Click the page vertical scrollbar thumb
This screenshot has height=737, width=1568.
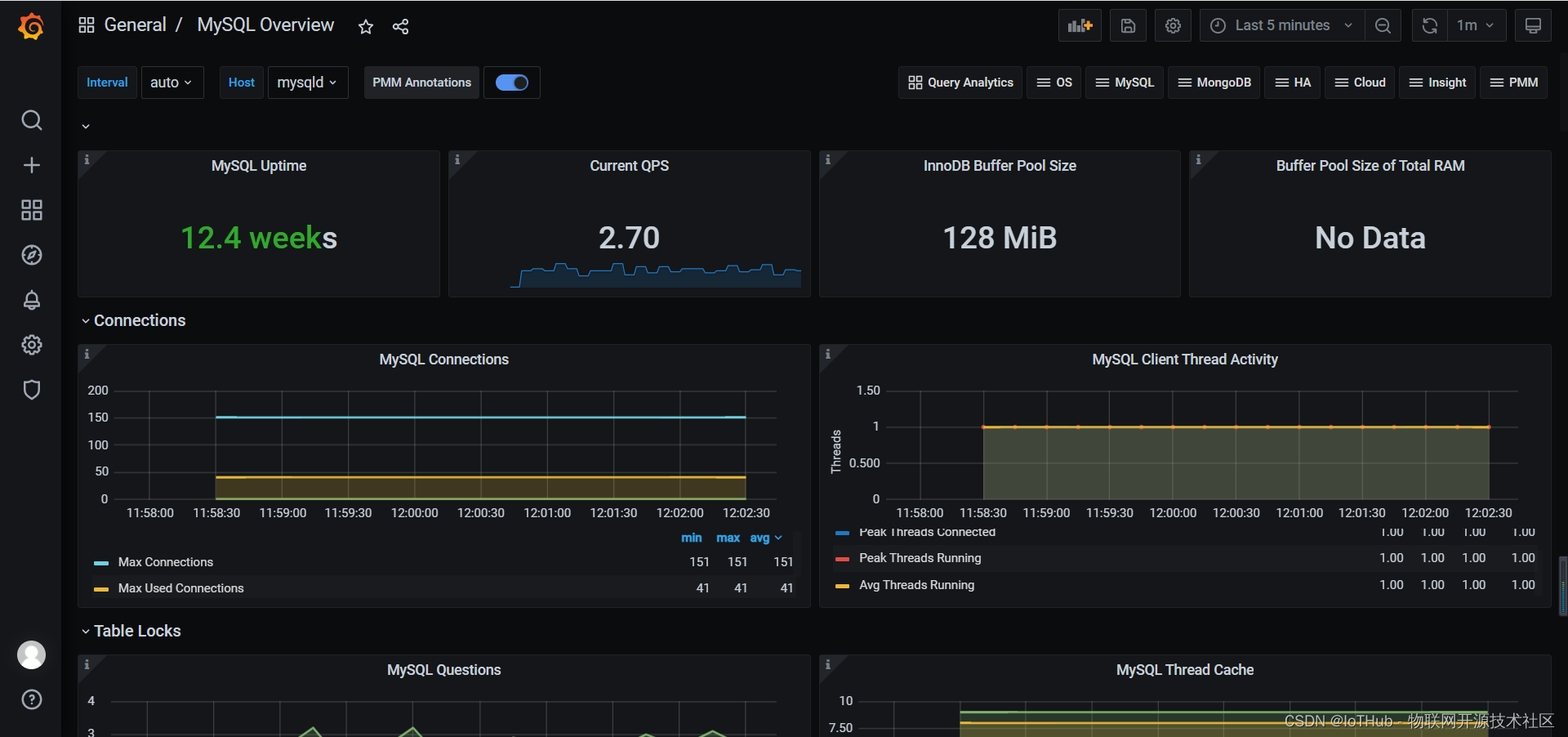[1563, 586]
